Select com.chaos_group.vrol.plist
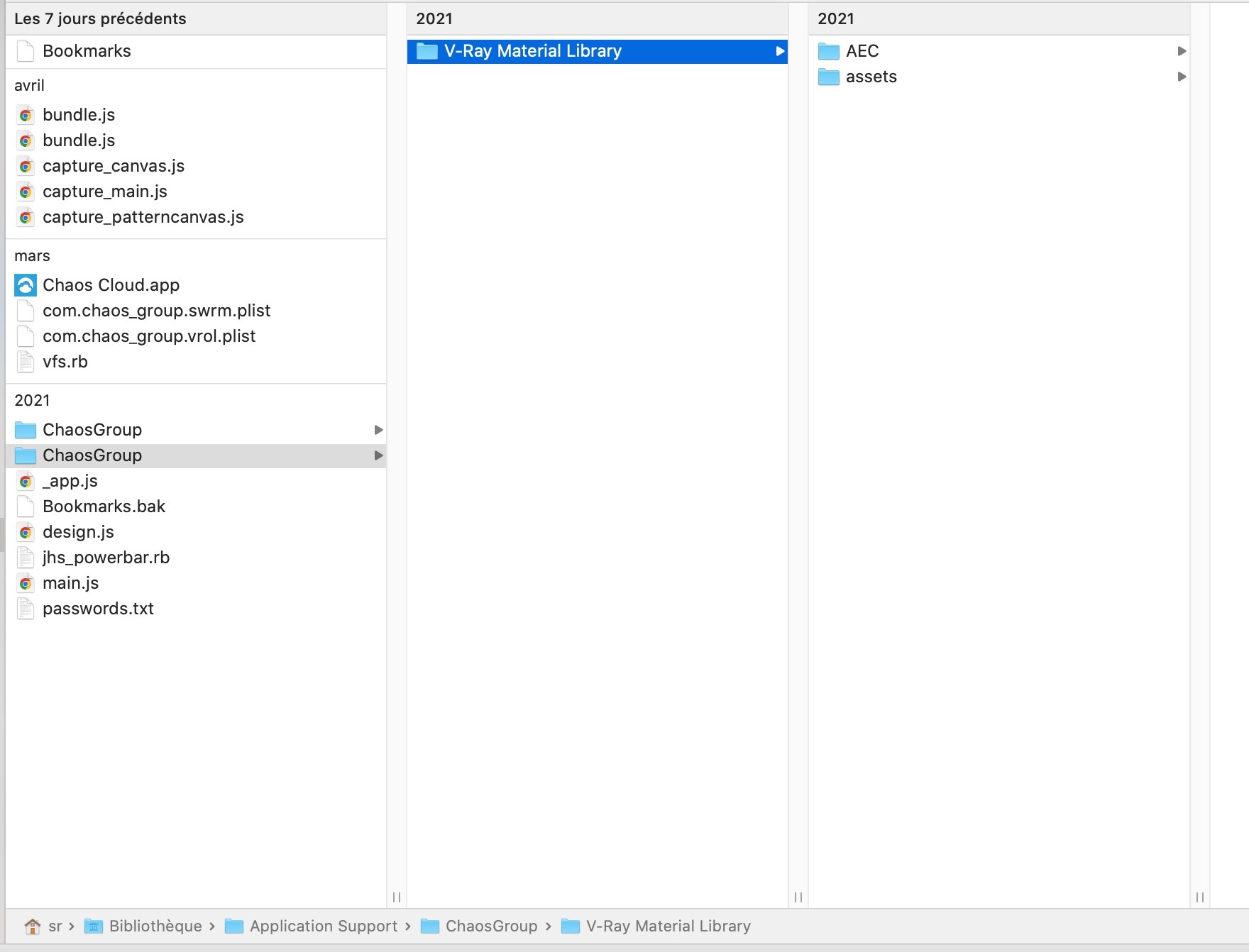 click(149, 336)
